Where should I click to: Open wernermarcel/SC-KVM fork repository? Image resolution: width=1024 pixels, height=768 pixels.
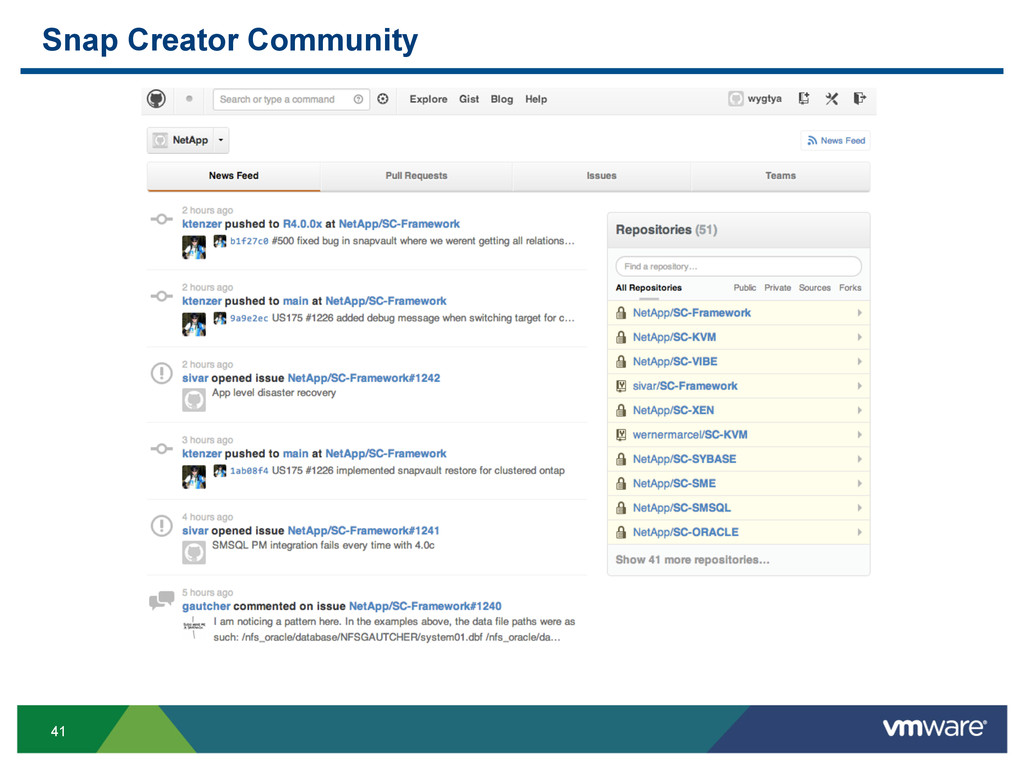tap(739, 434)
